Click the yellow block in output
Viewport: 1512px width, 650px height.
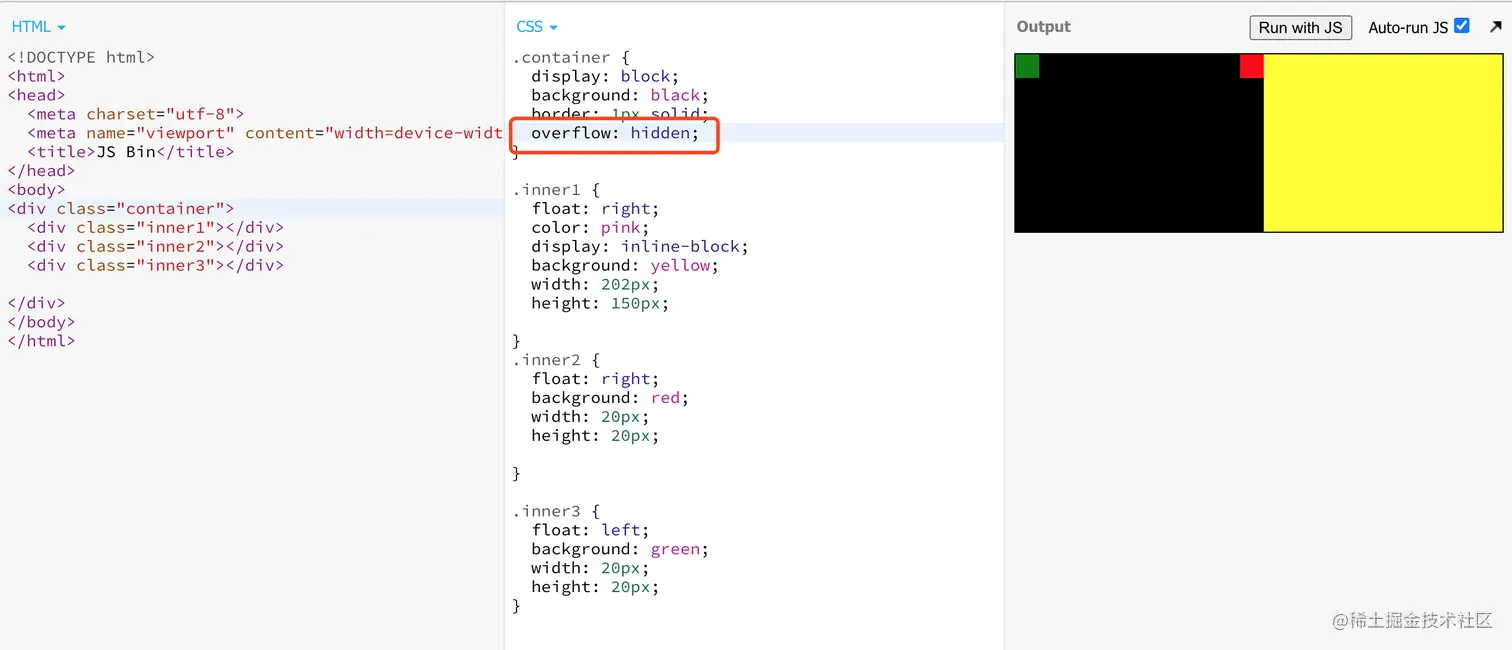point(1383,143)
